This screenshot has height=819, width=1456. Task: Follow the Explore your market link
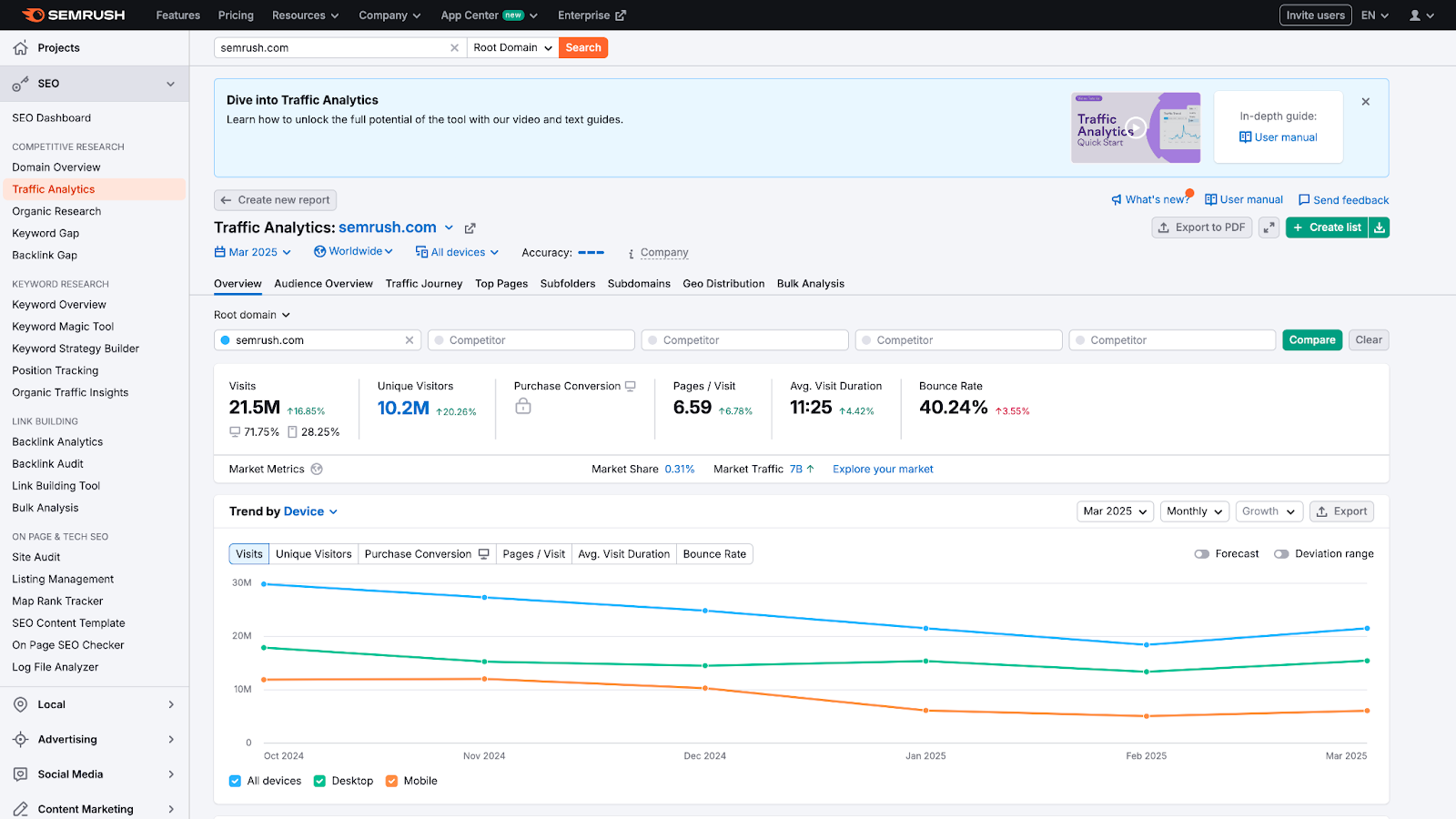click(882, 469)
